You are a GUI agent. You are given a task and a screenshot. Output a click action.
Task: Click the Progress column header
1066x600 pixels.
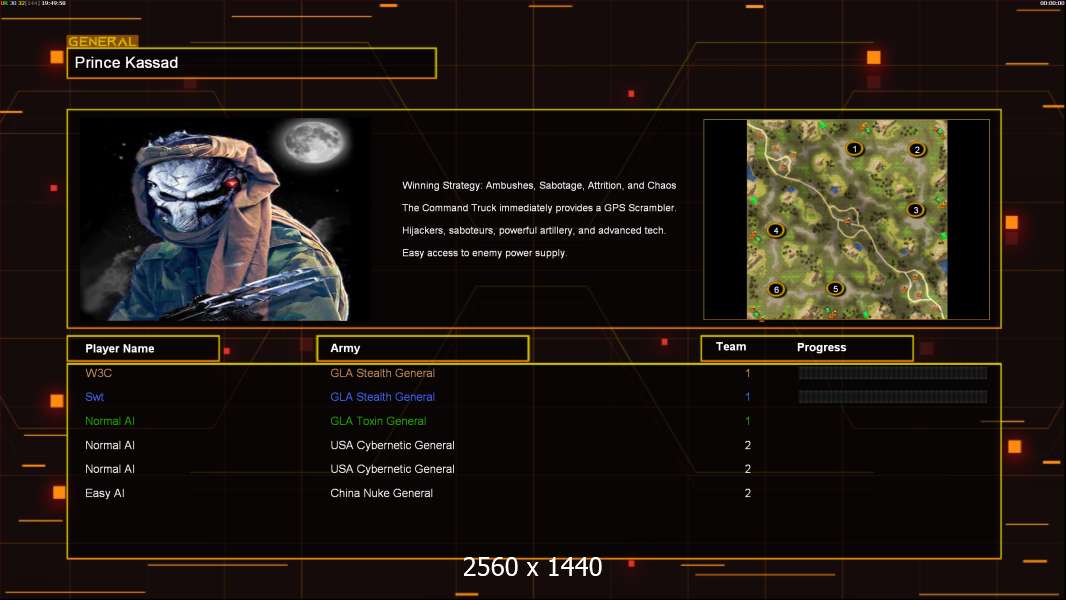tap(821, 347)
